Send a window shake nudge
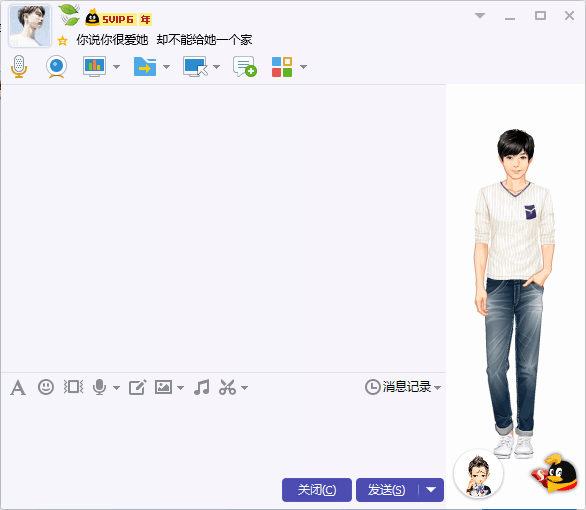The width and height of the screenshot is (586, 510). click(73, 387)
